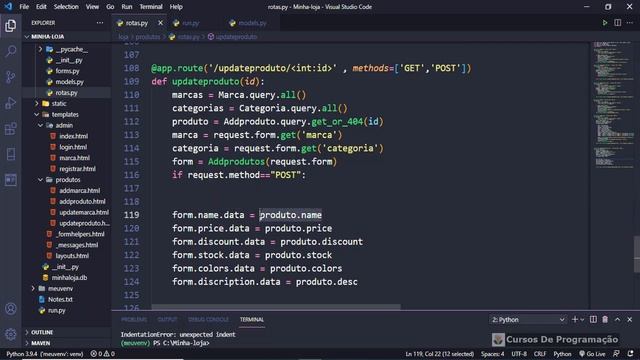Open the notifications bell in status bar
The width and height of the screenshot is (640, 360).
(x=631, y=354)
